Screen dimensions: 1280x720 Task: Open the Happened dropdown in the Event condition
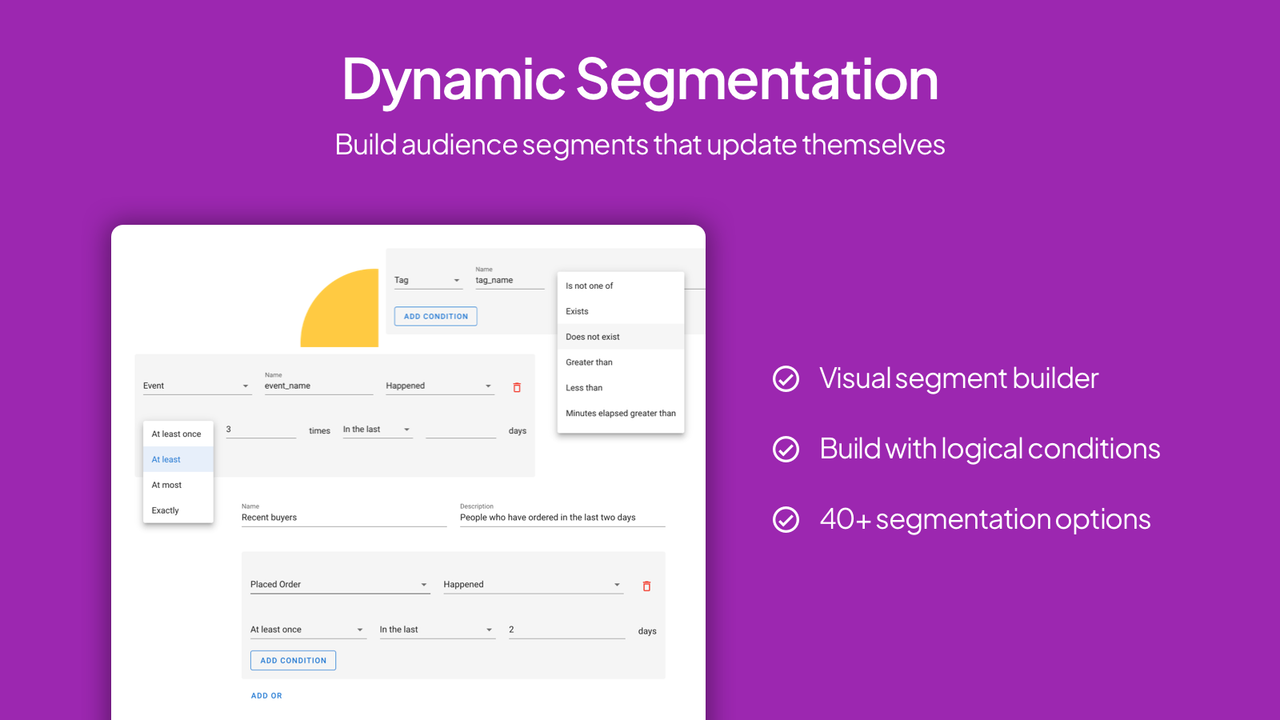440,385
